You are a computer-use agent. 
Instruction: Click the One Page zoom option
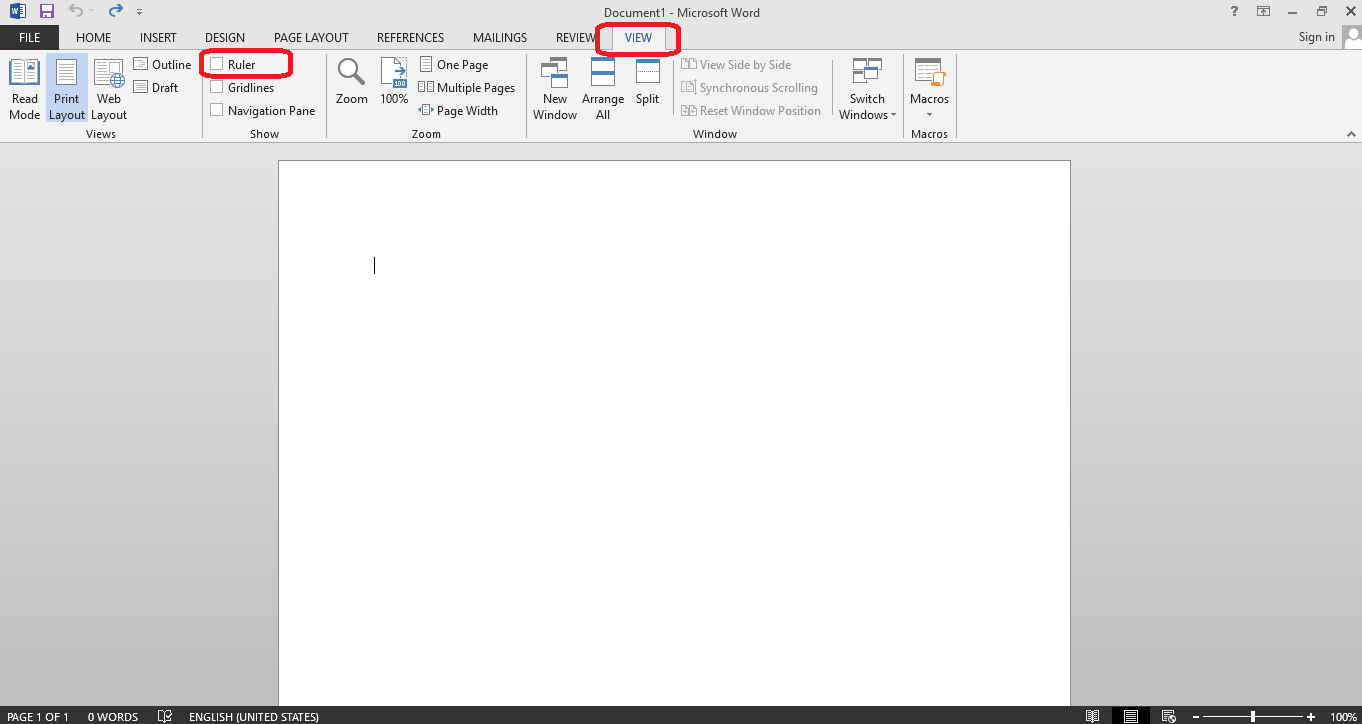click(453, 63)
